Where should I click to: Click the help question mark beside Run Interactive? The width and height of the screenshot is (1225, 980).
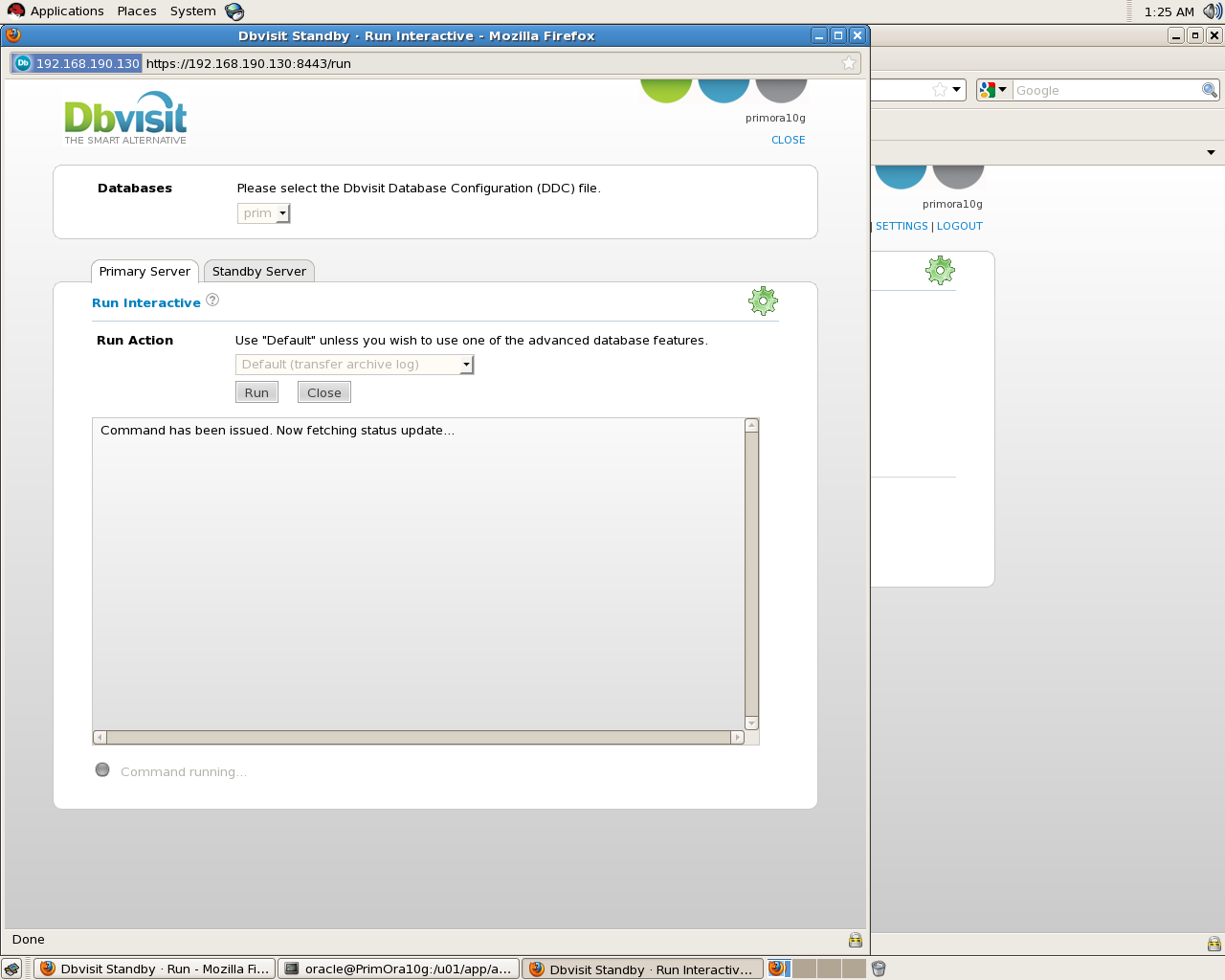[x=212, y=301]
